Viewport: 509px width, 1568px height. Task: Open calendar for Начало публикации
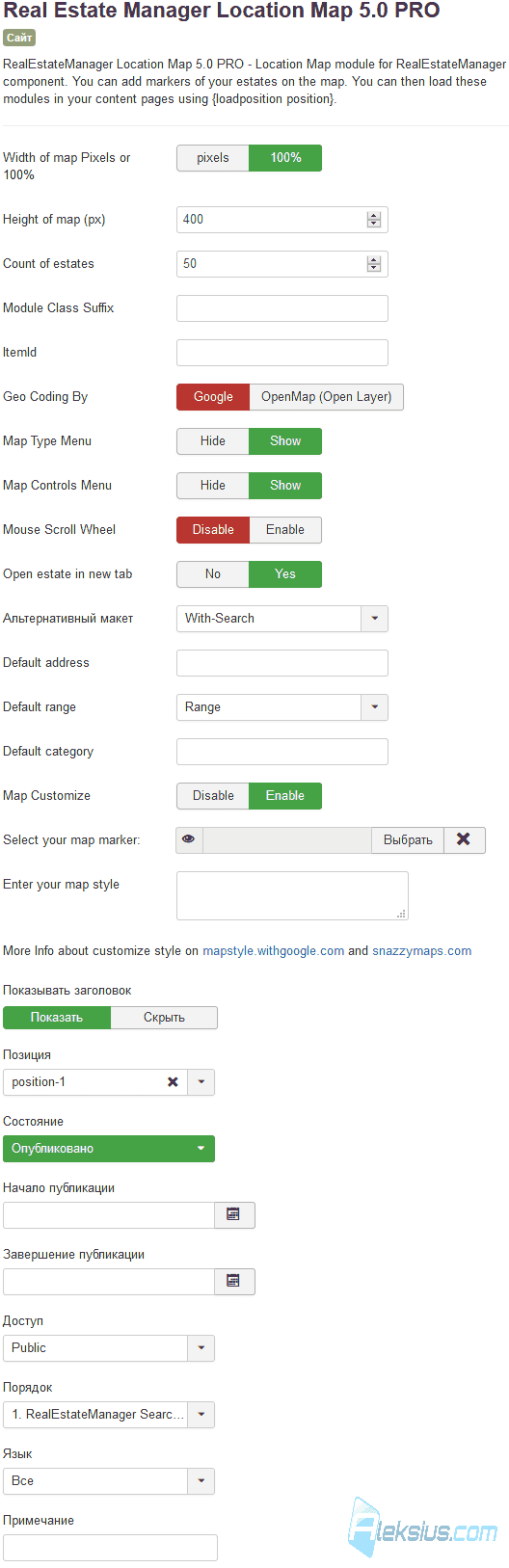point(234,1214)
